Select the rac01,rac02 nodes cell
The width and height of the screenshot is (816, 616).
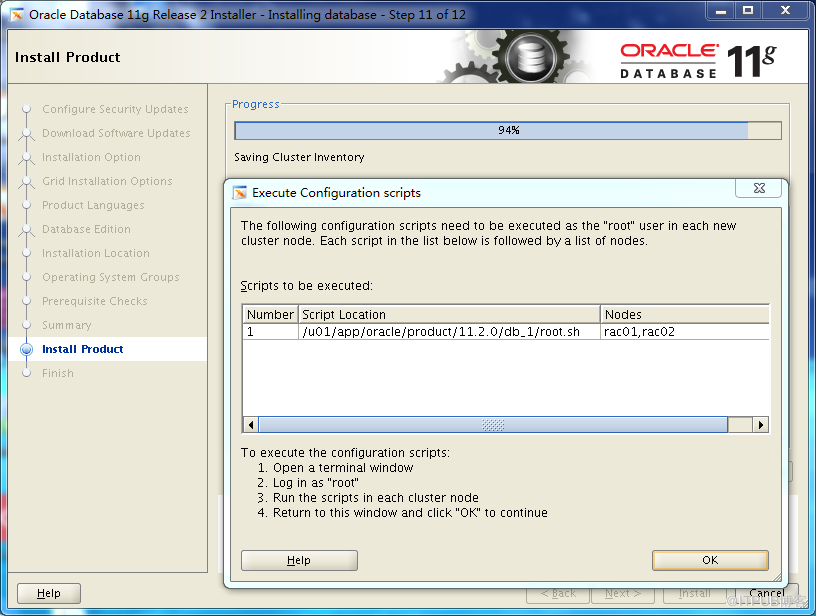[x=685, y=332]
